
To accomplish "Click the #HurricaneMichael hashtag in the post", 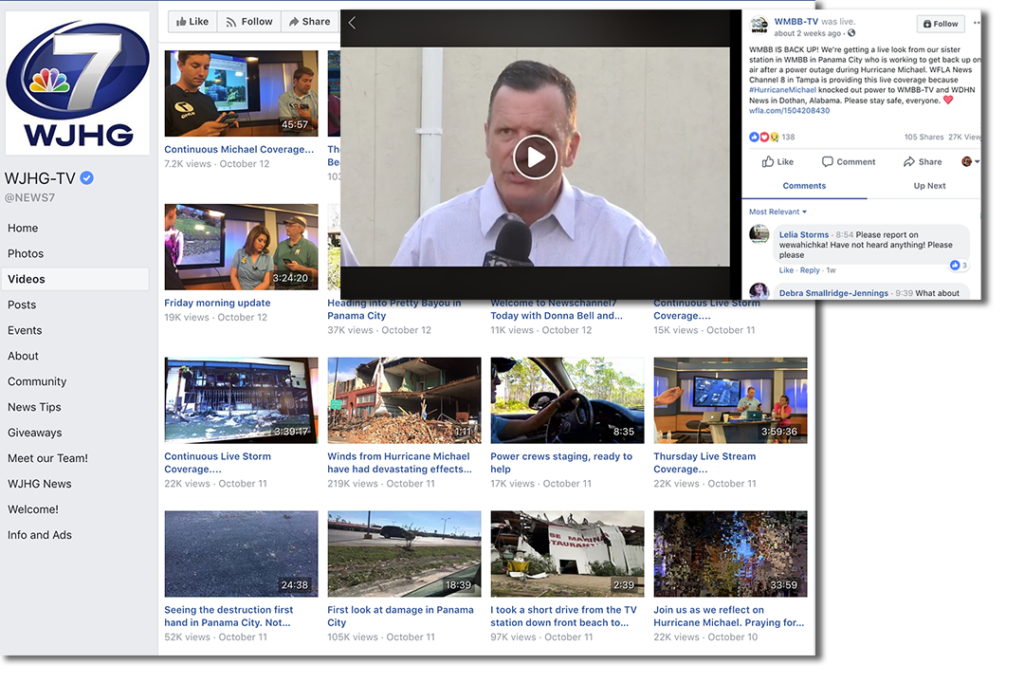I will coord(783,90).
